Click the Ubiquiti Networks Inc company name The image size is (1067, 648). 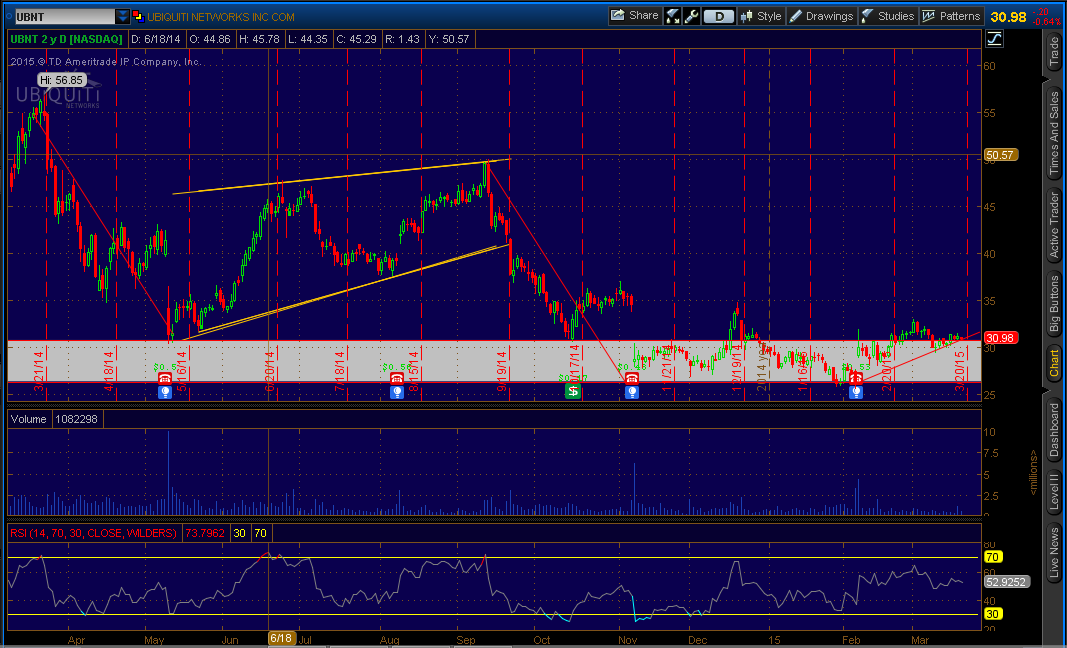(221, 17)
